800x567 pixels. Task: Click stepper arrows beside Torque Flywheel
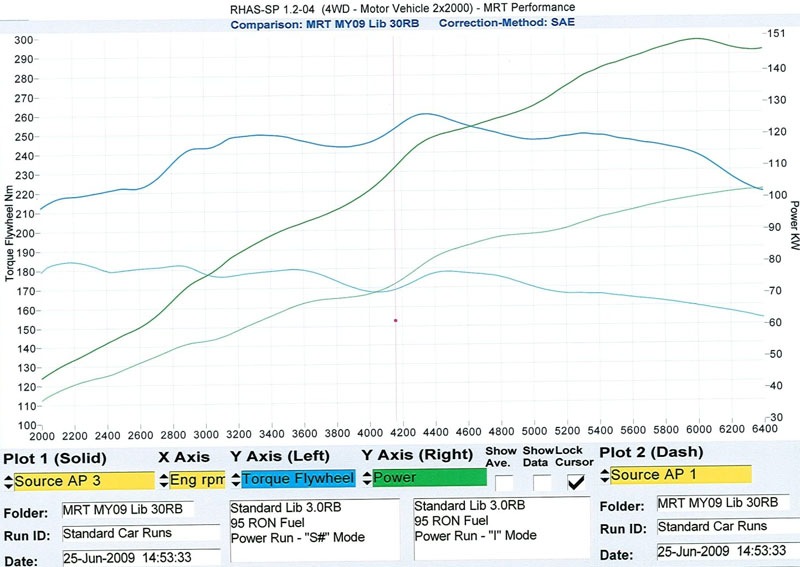236,479
